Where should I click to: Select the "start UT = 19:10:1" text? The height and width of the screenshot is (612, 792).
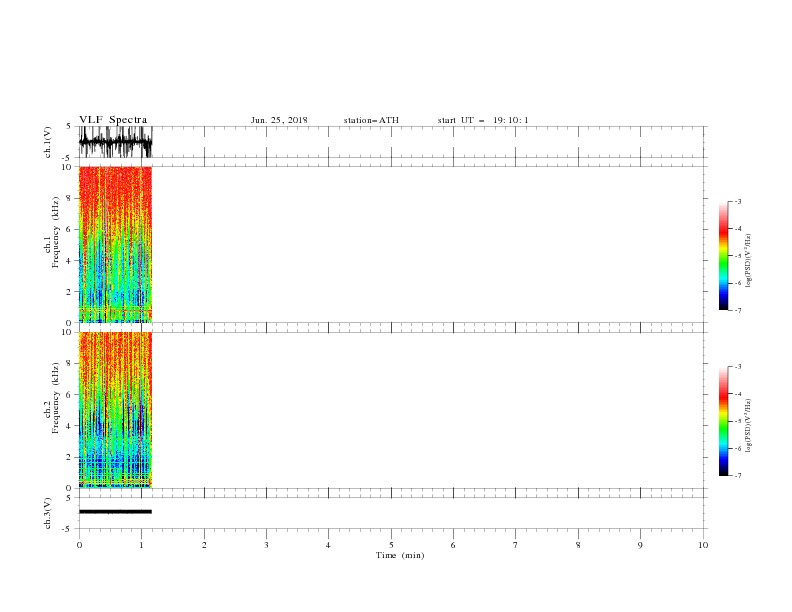(483, 120)
